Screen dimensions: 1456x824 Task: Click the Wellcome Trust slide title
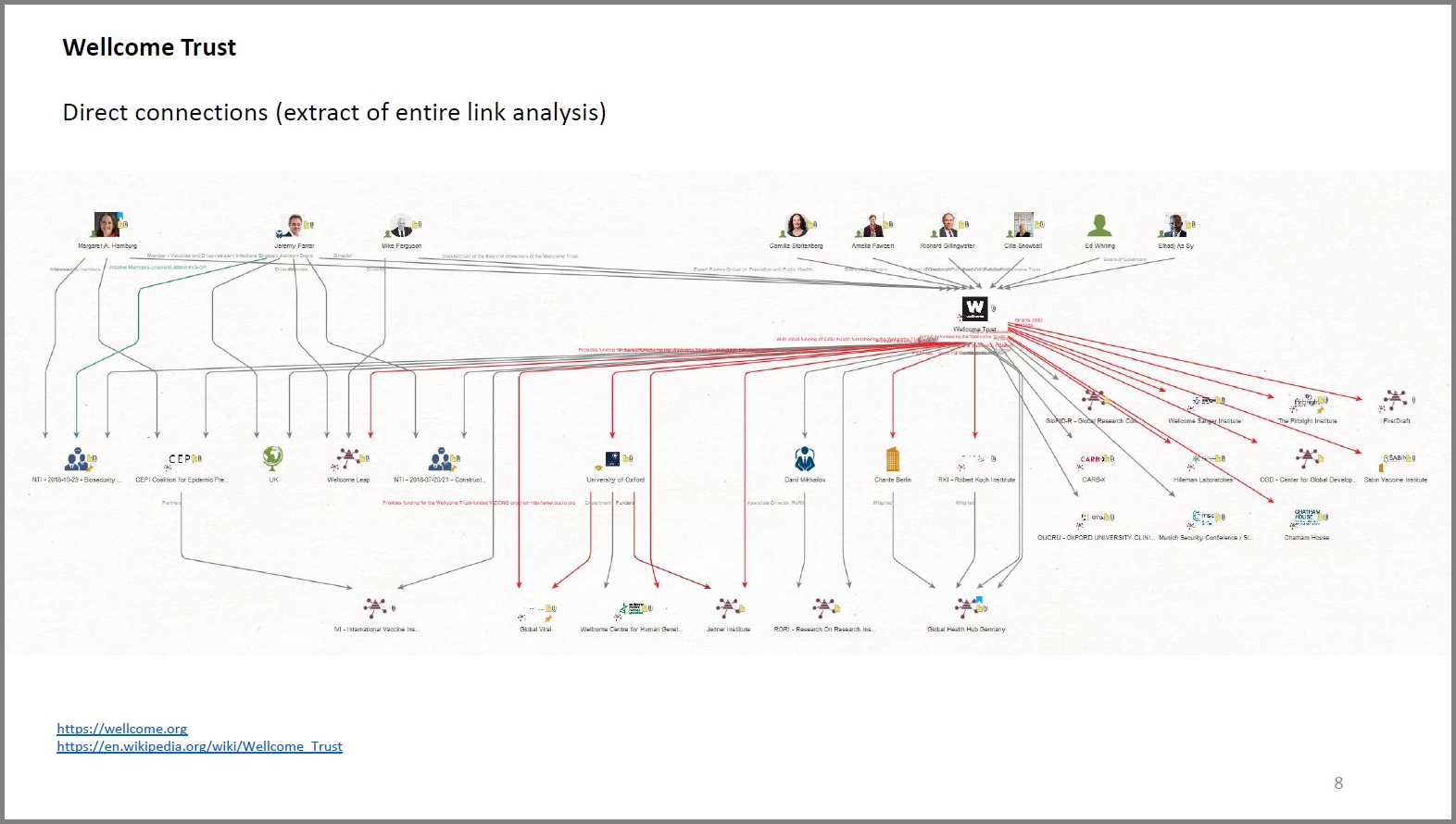point(149,47)
